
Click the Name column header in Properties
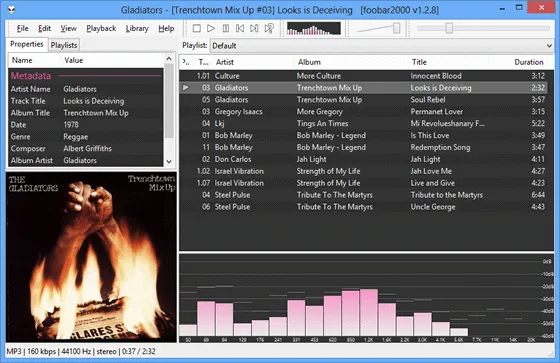tap(34, 60)
